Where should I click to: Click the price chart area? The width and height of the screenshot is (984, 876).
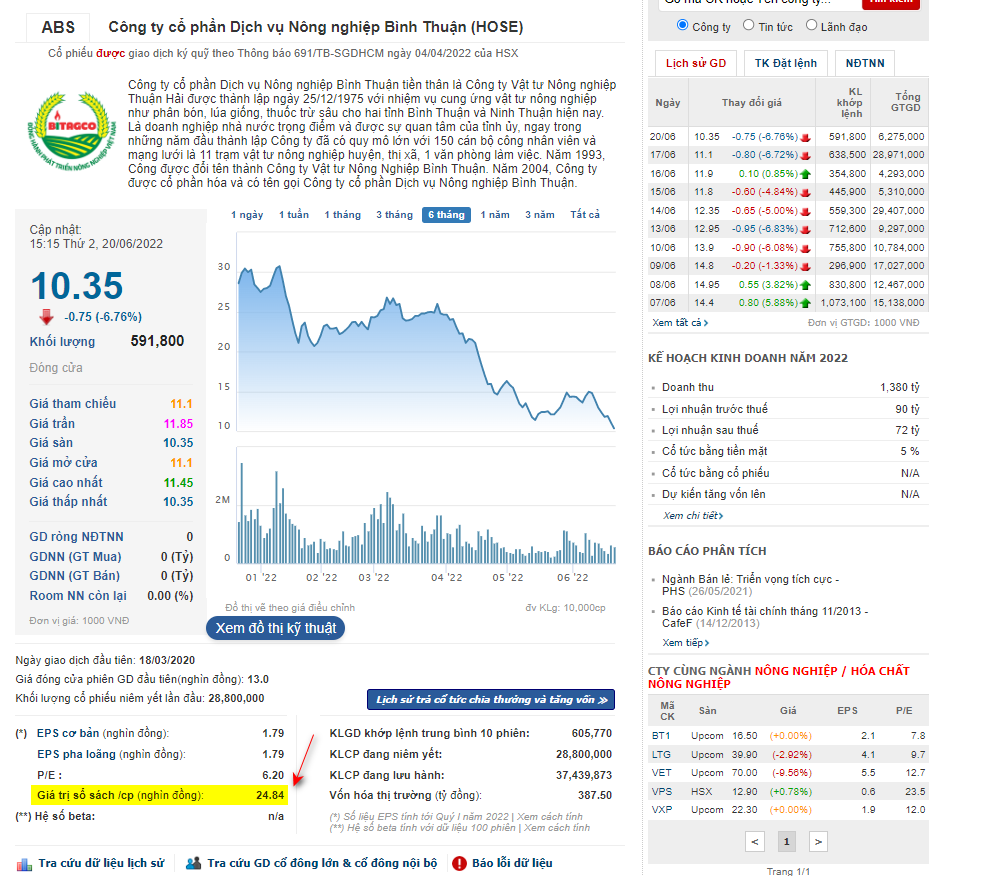[426, 332]
